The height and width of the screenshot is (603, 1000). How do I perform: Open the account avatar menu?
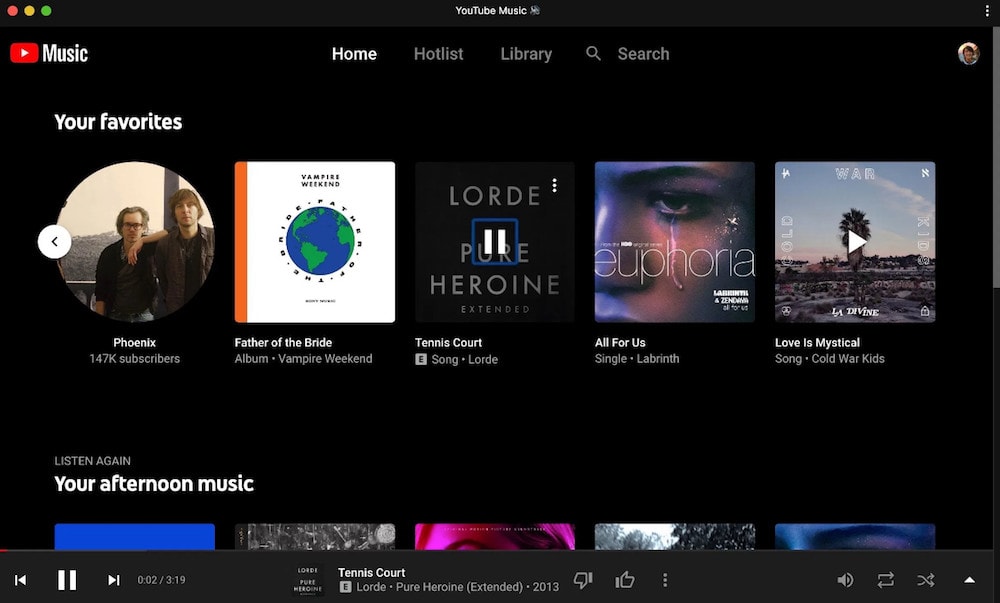pos(968,54)
